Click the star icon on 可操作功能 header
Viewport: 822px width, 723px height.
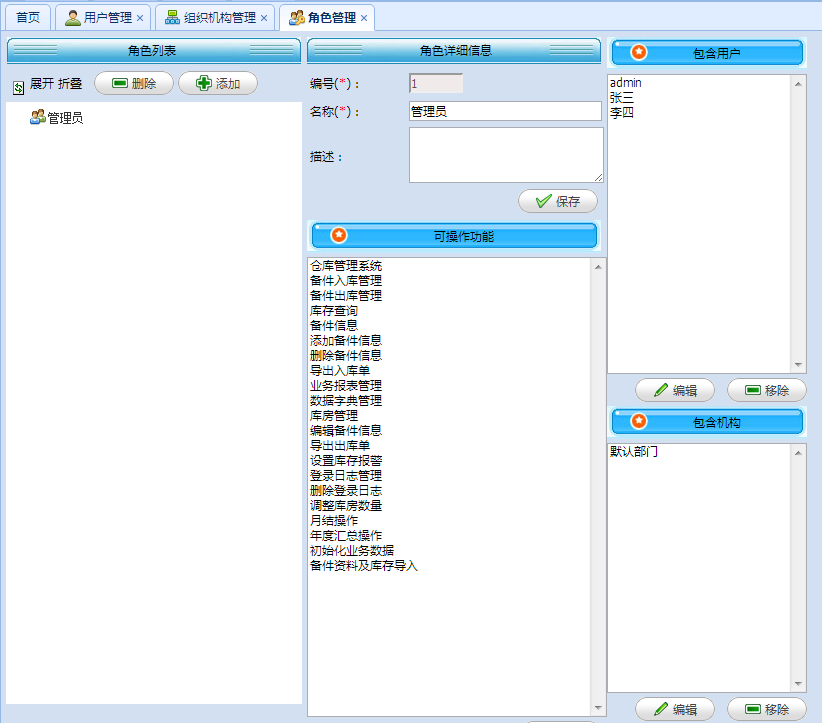click(x=339, y=235)
